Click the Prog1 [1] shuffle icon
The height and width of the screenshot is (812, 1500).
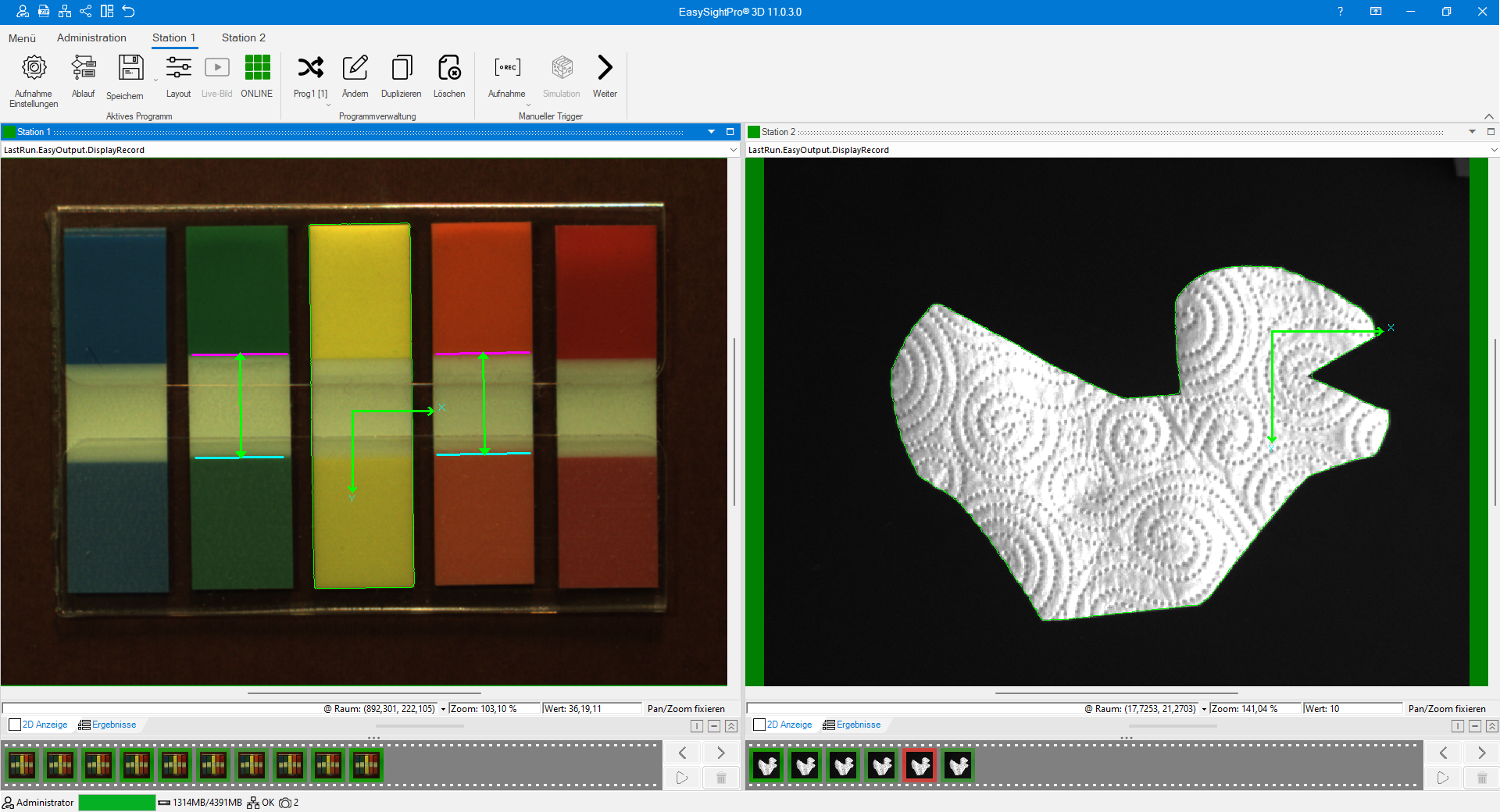310,69
